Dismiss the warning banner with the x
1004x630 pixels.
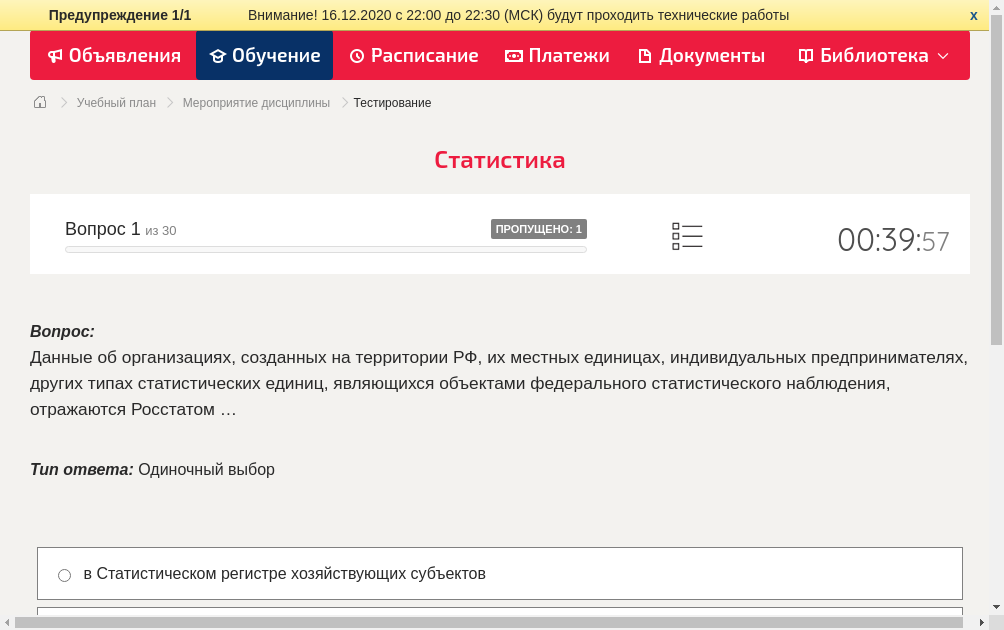pyautogui.click(x=973, y=15)
